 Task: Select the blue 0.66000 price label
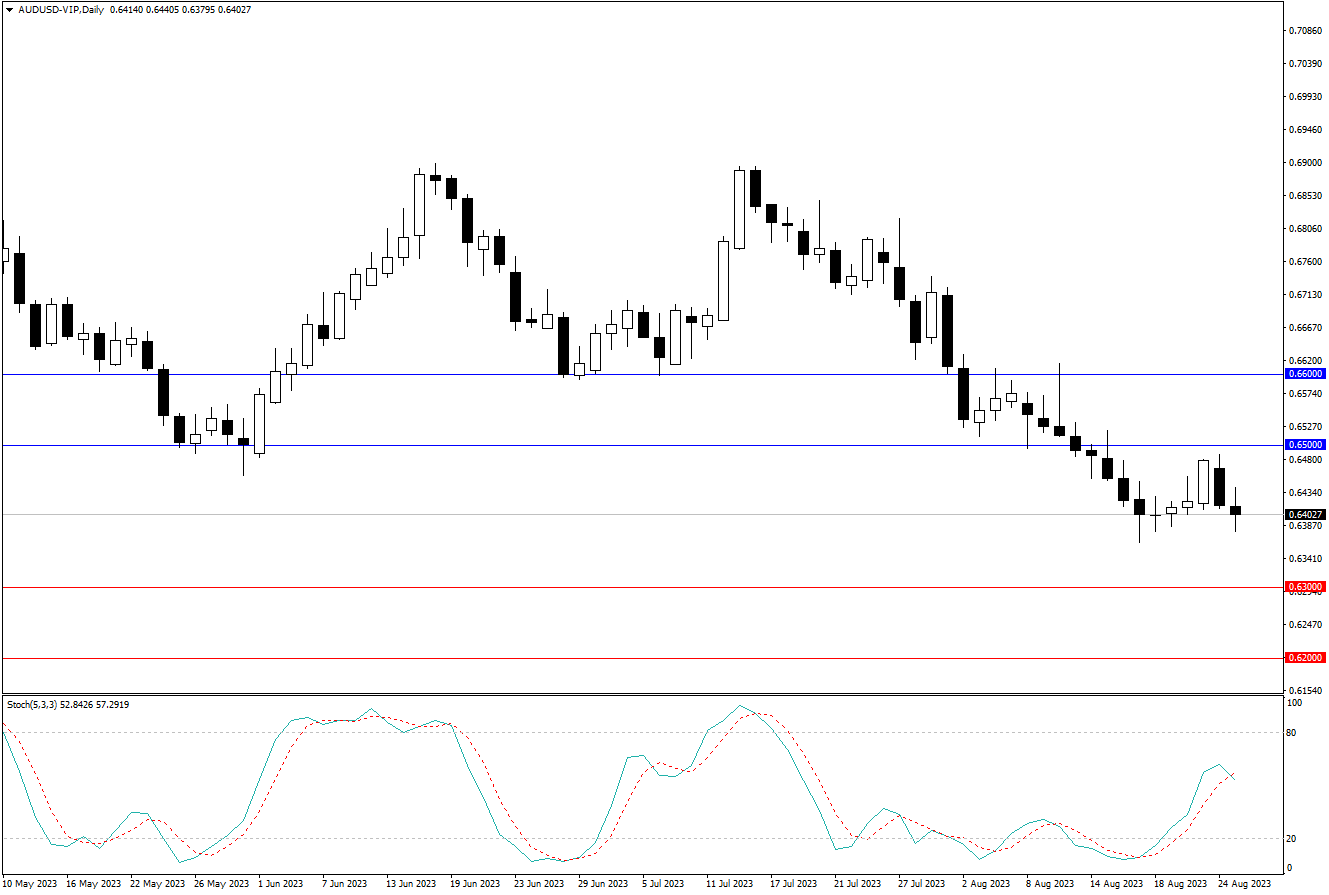coord(1305,374)
